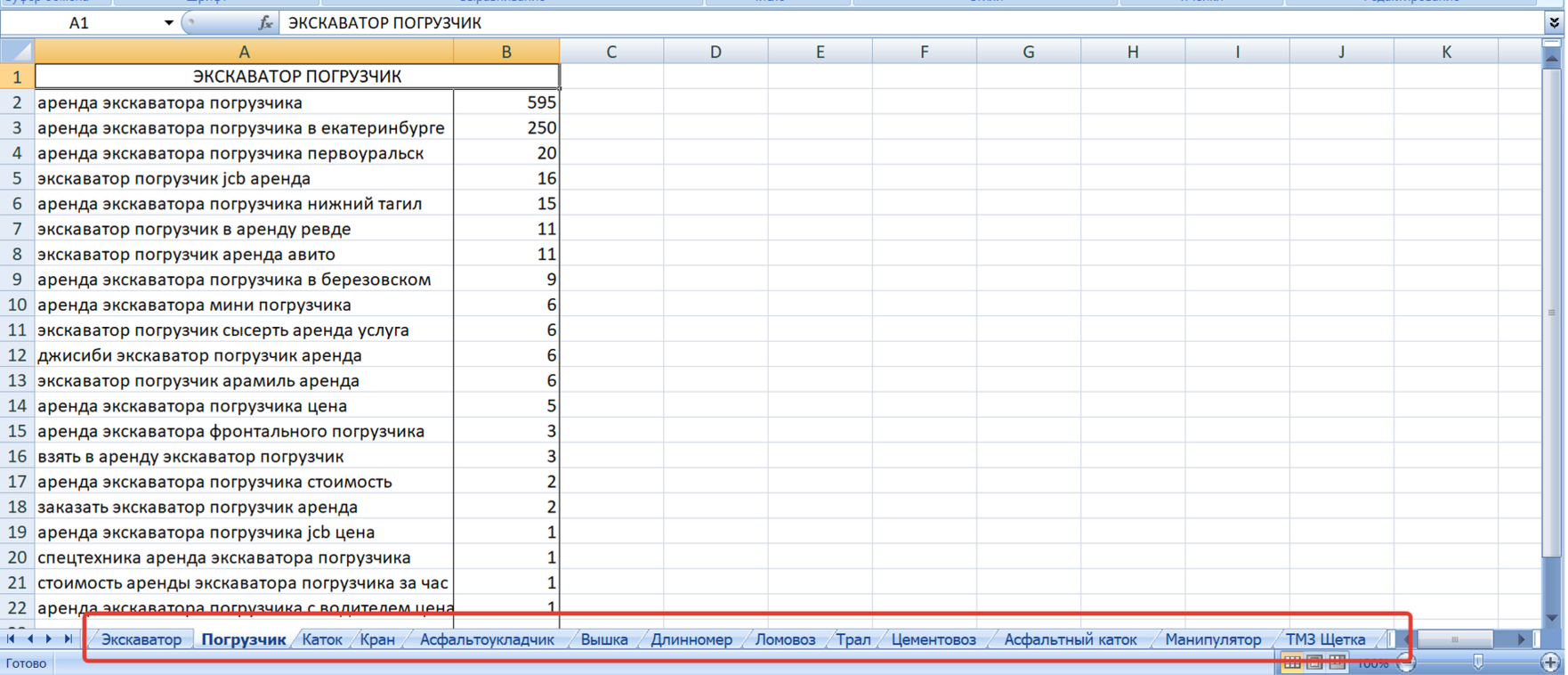Open the Экскаватор sheet tab
Viewport: 1568px width, 675px height.
click(x=141, y=639)
